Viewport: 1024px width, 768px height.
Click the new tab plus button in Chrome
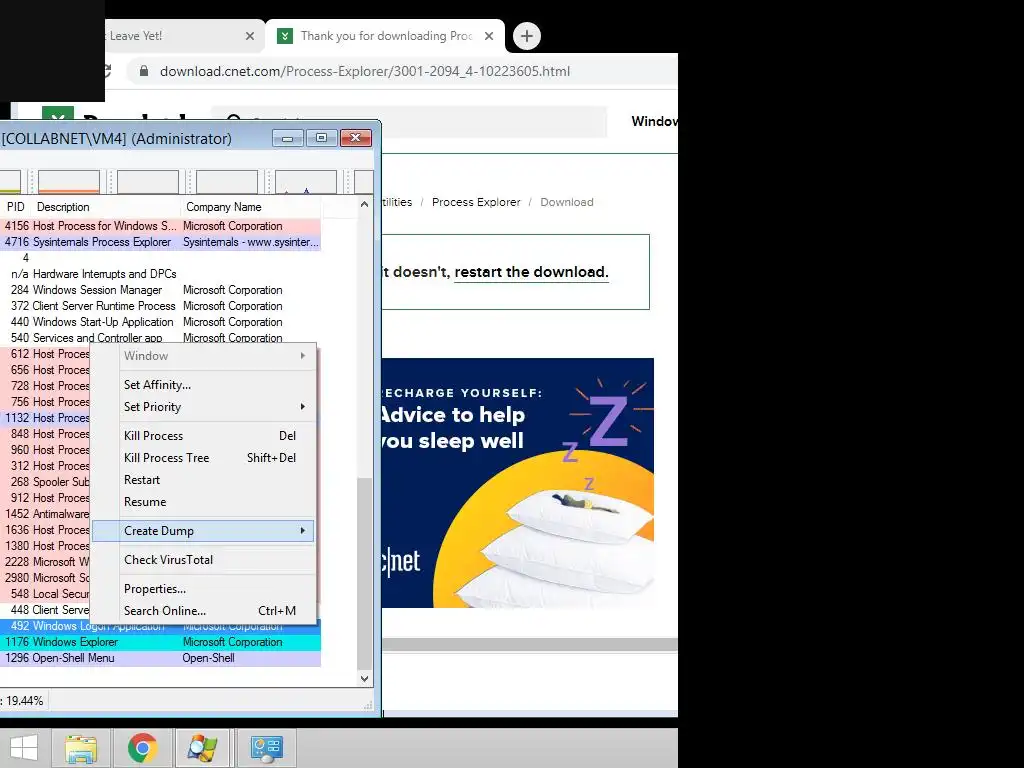pos(526,36)
